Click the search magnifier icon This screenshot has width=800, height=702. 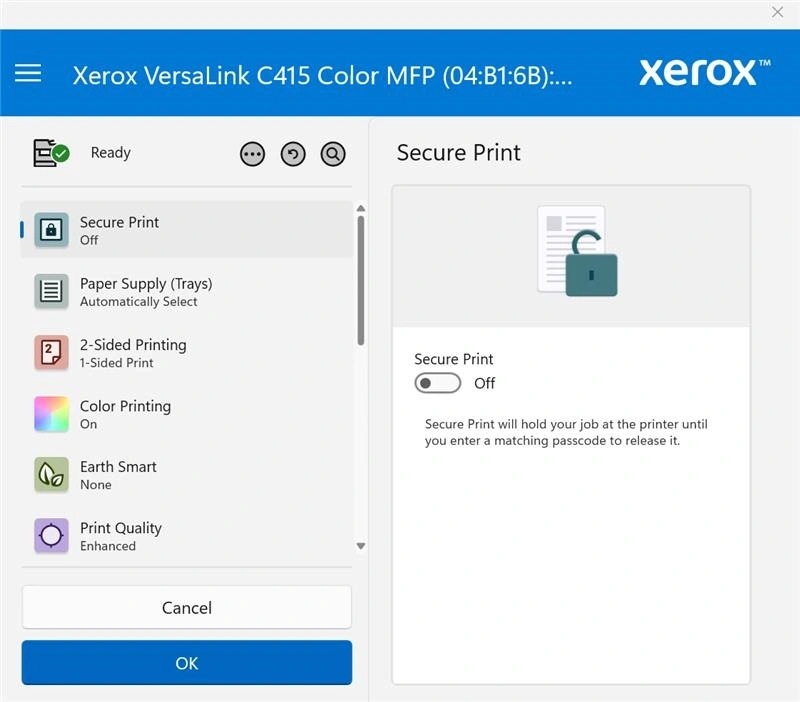[333, 154]
